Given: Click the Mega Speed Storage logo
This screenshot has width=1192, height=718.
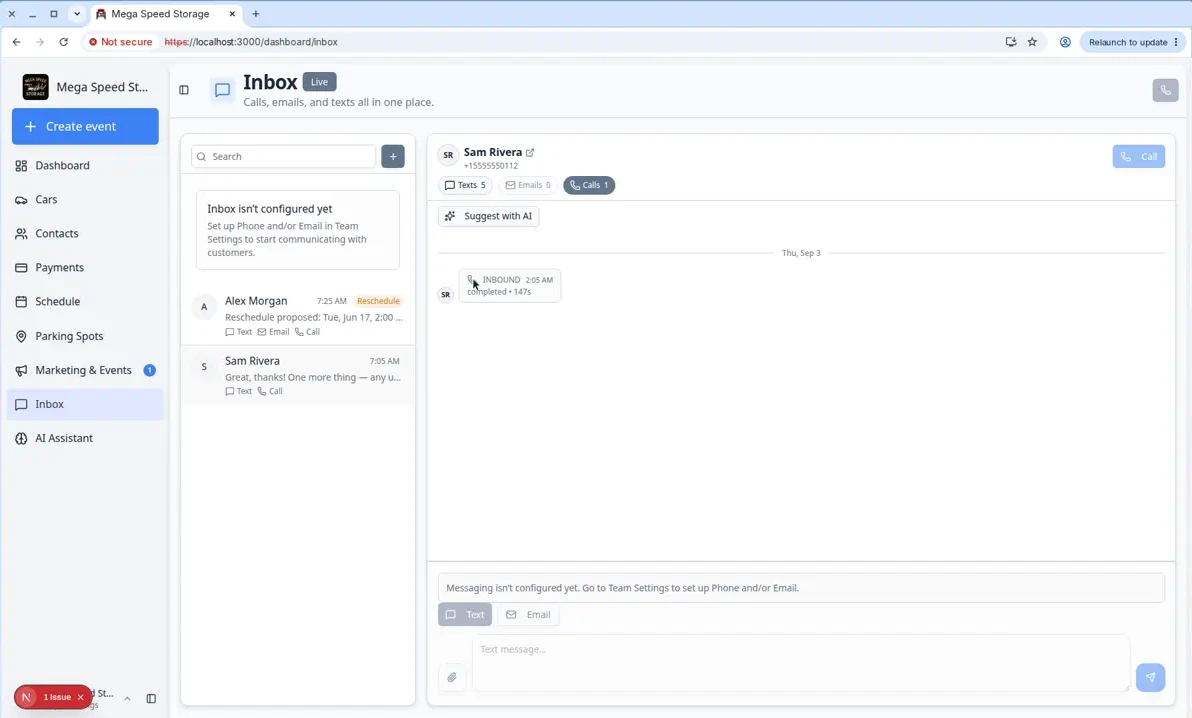Looking at the screenshot, I should [x=35, y=87].
